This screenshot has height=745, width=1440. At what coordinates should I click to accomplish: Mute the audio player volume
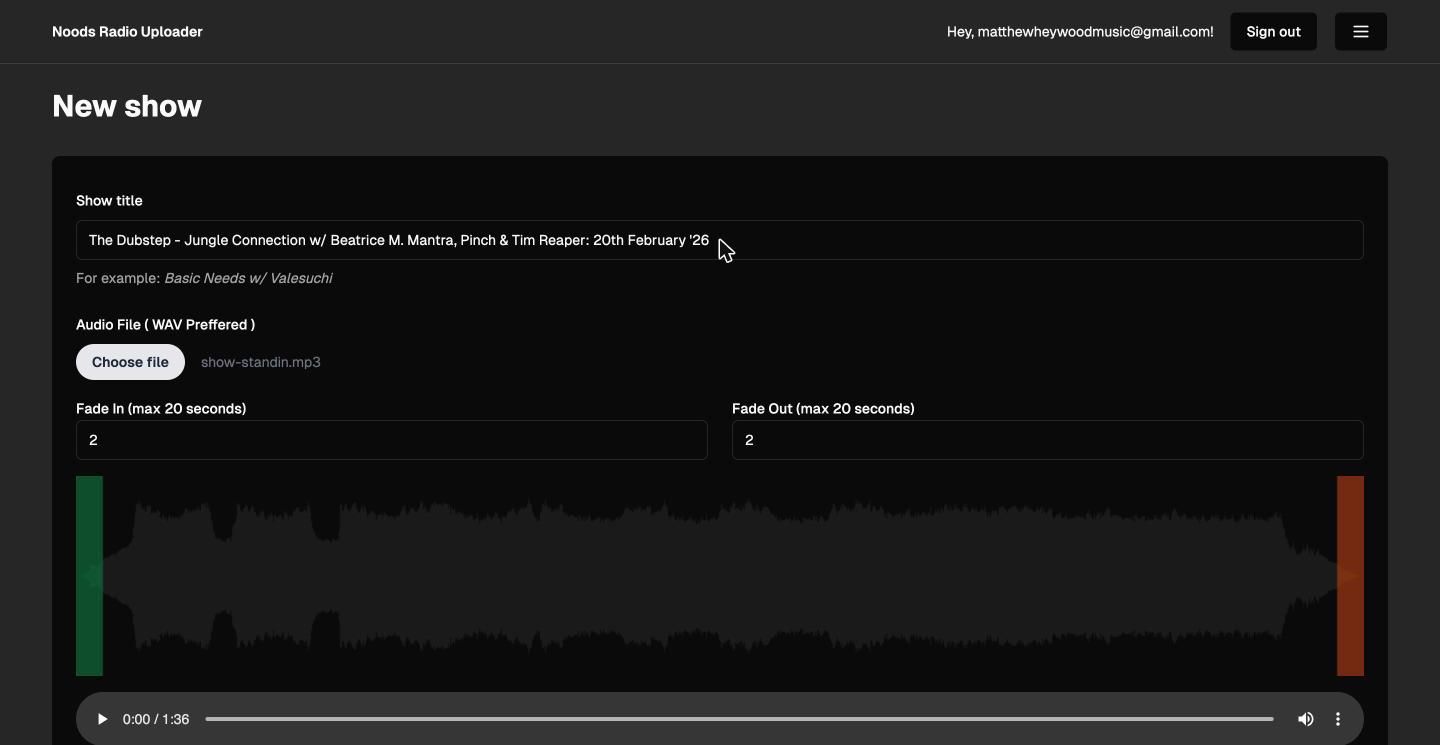point(1305,719)
